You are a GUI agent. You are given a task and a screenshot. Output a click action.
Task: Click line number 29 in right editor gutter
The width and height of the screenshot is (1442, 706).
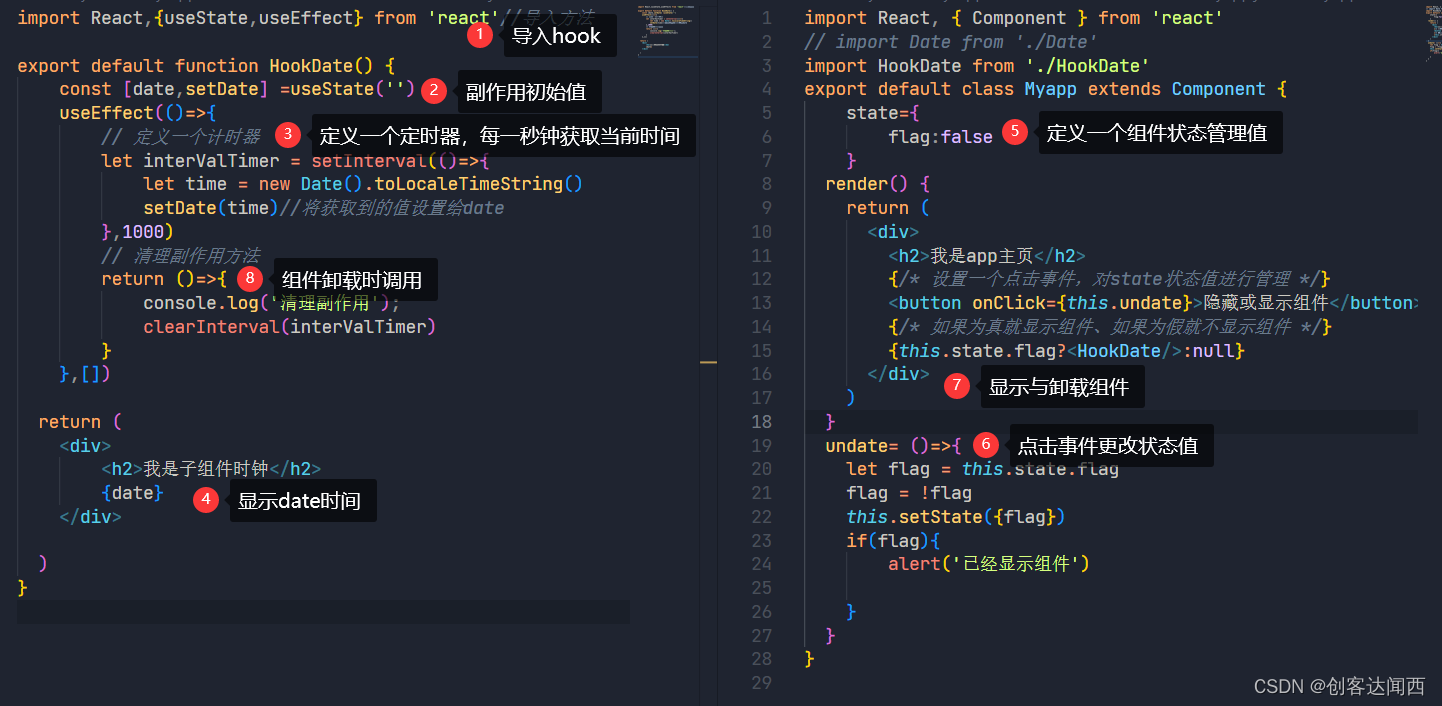(x=762, y=683)
